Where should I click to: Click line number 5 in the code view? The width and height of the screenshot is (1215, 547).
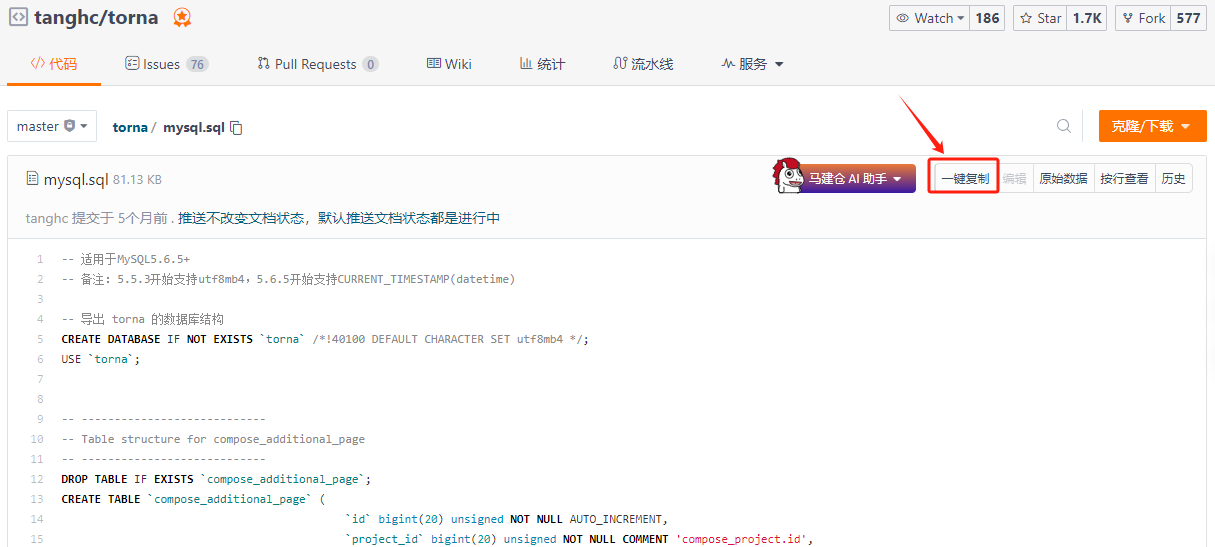pos(40,339)
